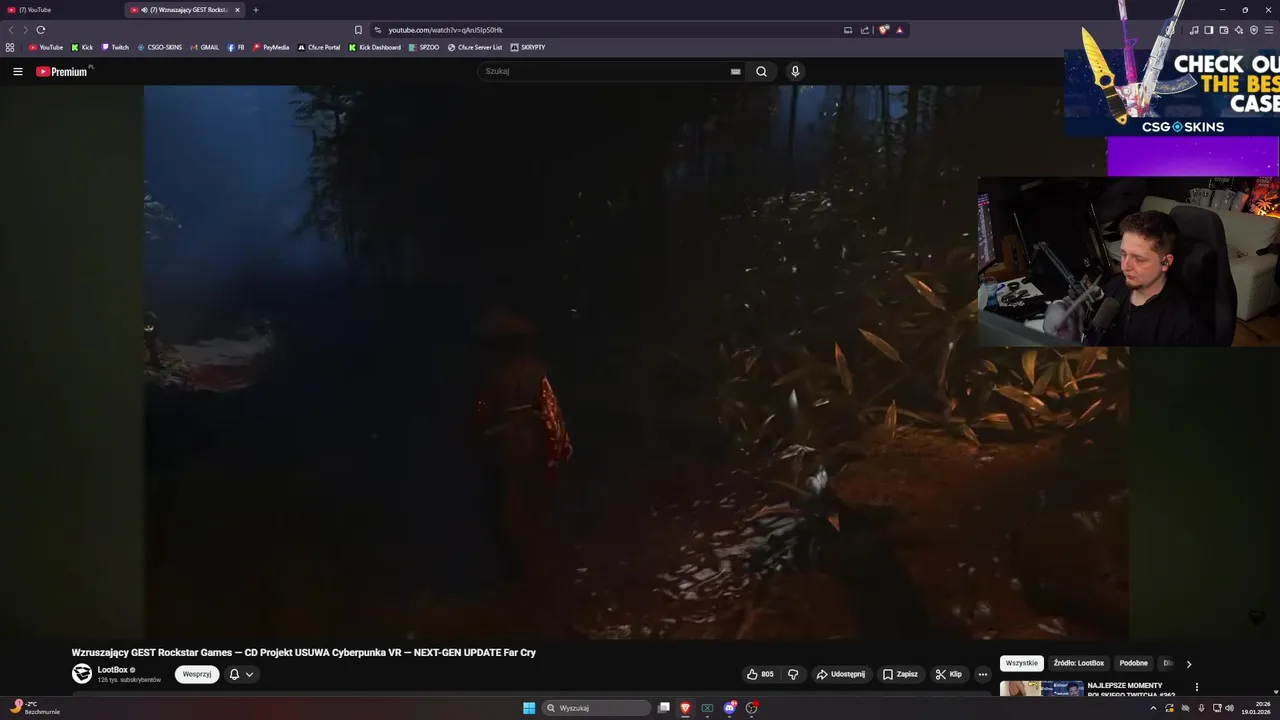Open apps grid icon on bookmarks bar
The height and width of the screenshot is (720, 1280).
(10, 47)
